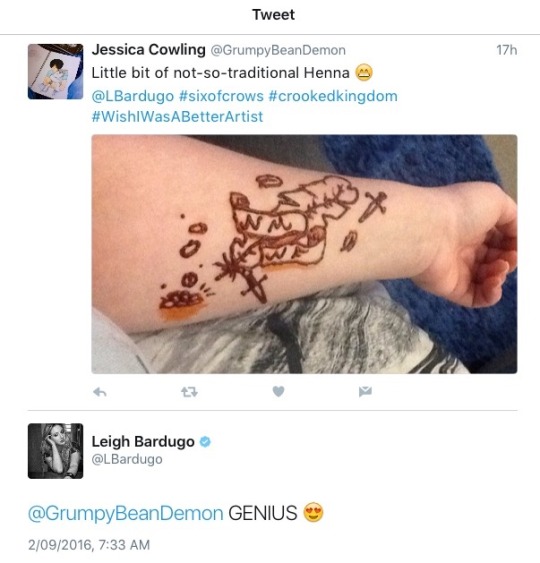Click the @LBardugo handle below Leigh's name
The width and height of the screenshot is (540, 563).
click(x=127, y=459)
